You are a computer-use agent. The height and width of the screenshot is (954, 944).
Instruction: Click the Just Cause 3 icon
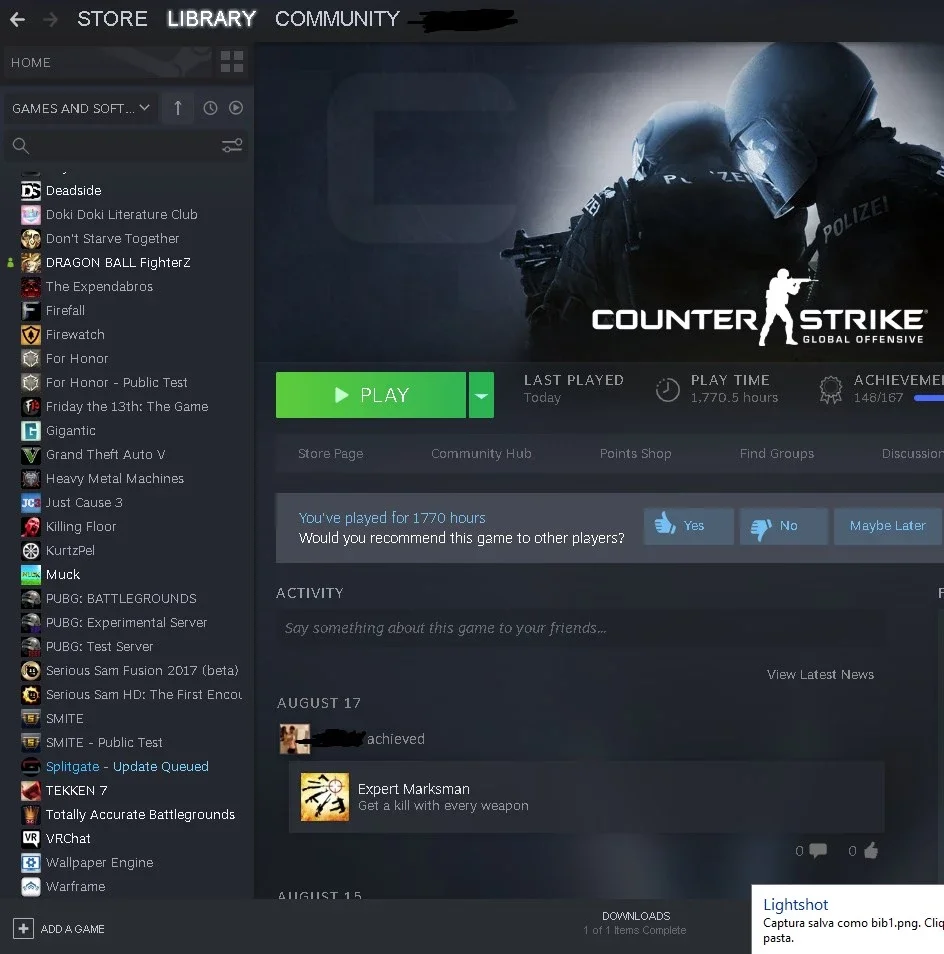pyautogui.click(x=31, y=503)
